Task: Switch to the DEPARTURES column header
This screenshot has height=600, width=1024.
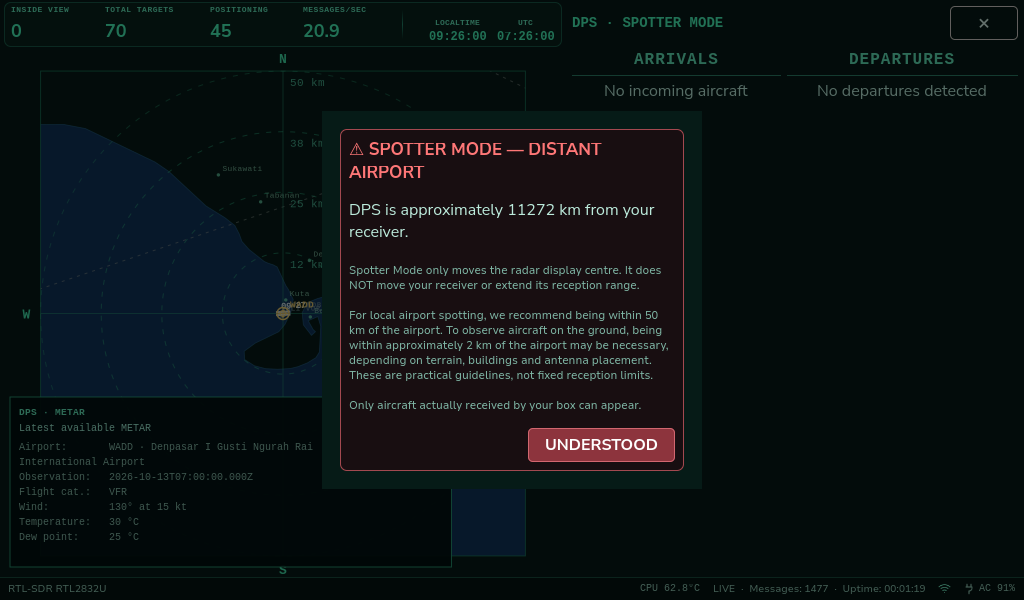Action: pyautogui.click(x=901, y=59)
